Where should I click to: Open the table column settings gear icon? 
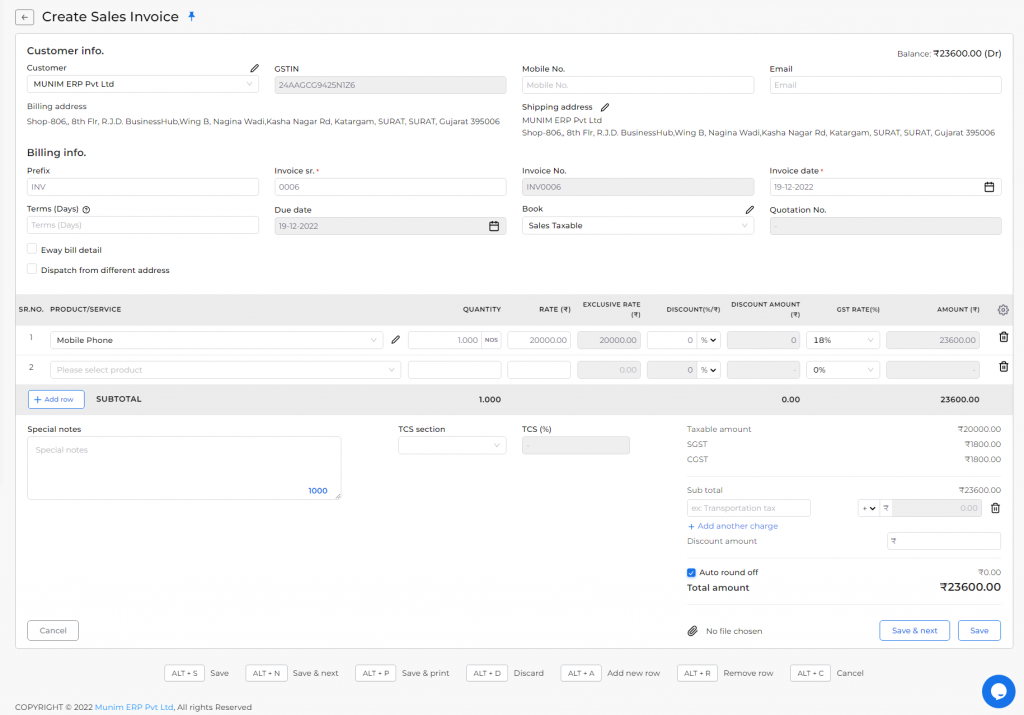coord(1003,310)
